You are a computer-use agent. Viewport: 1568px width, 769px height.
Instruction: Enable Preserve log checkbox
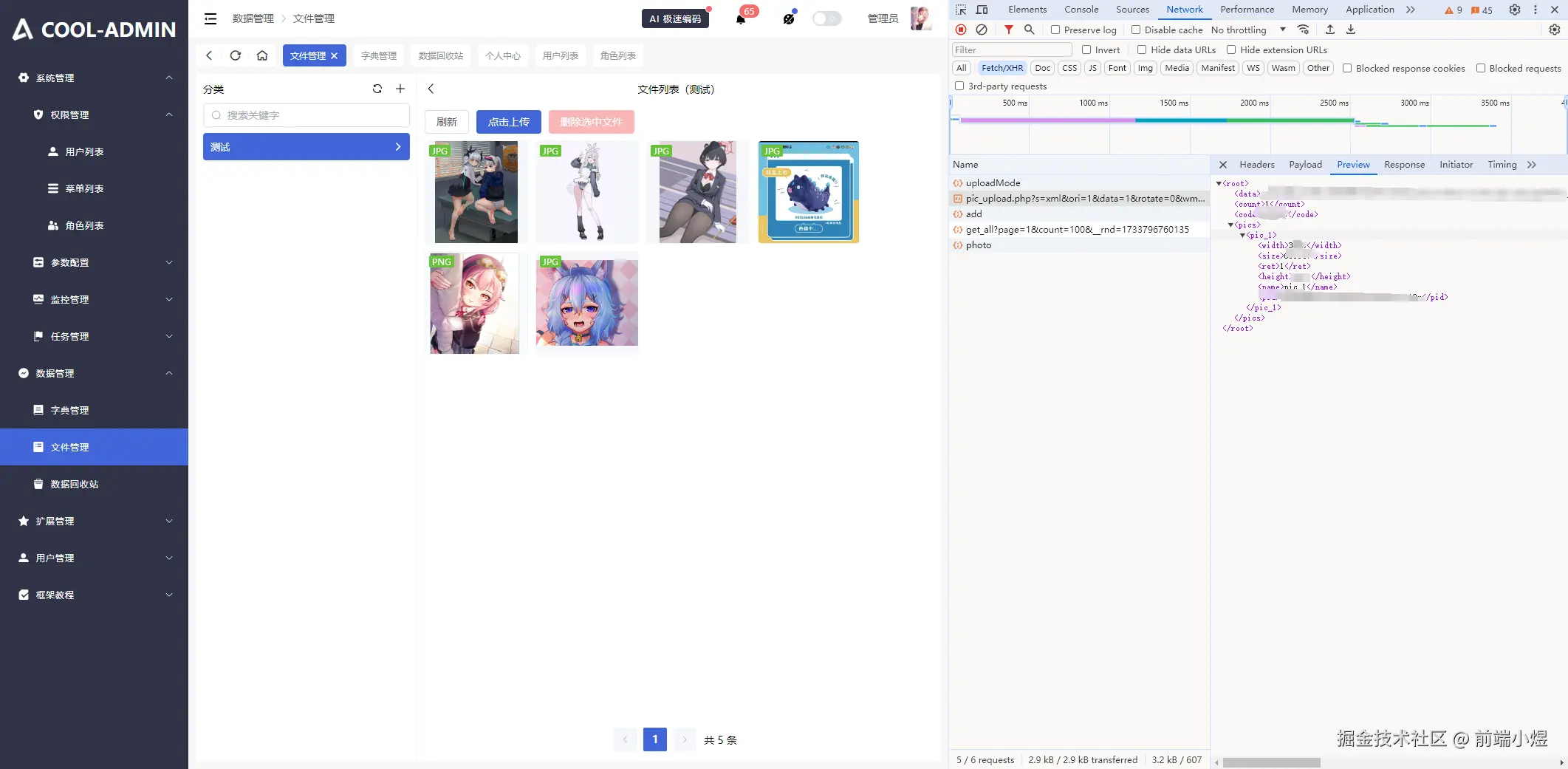[1055, 30]
